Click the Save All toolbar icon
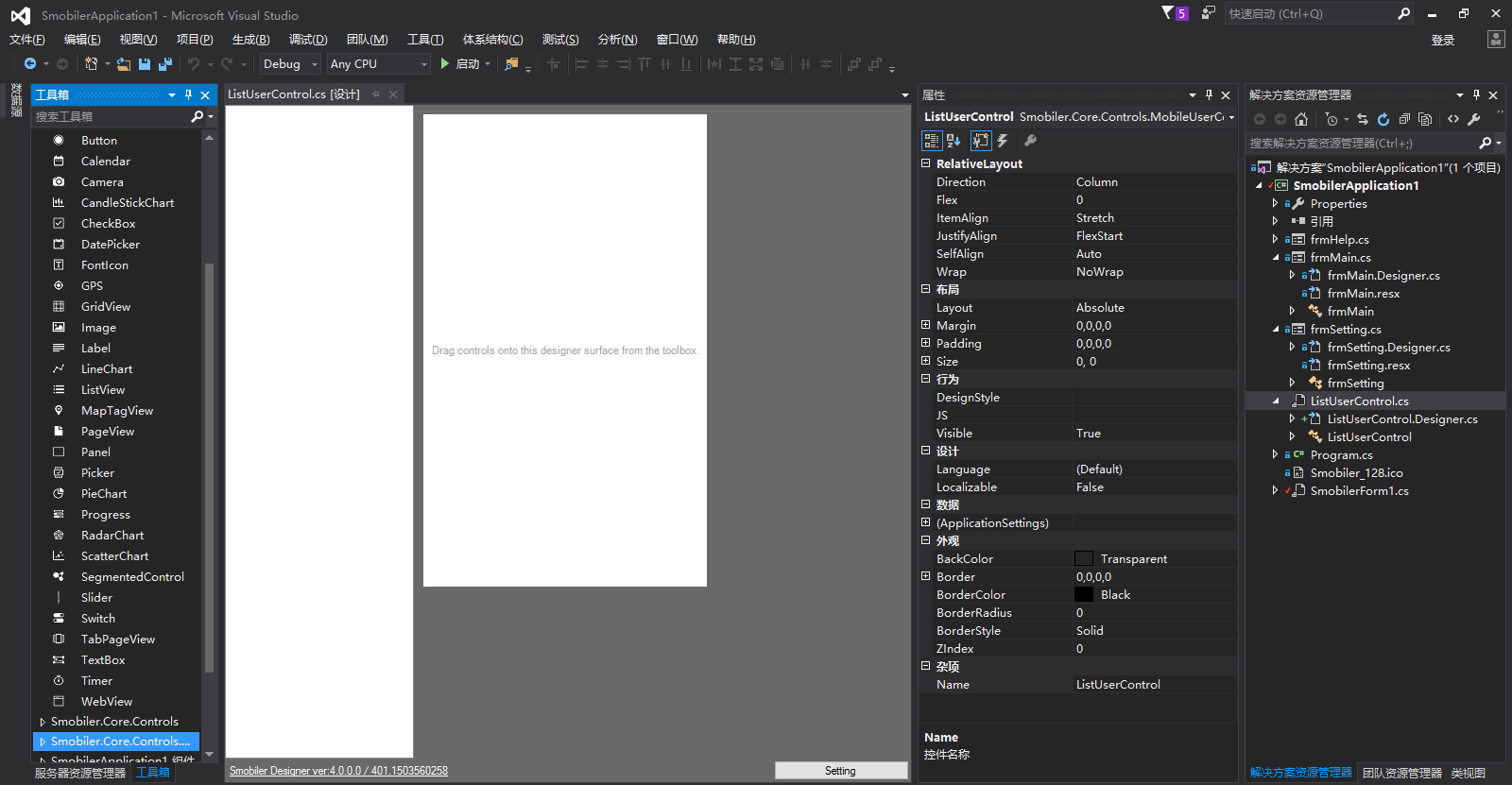This screenshot has height=785, width=1512. click(165, 63)
